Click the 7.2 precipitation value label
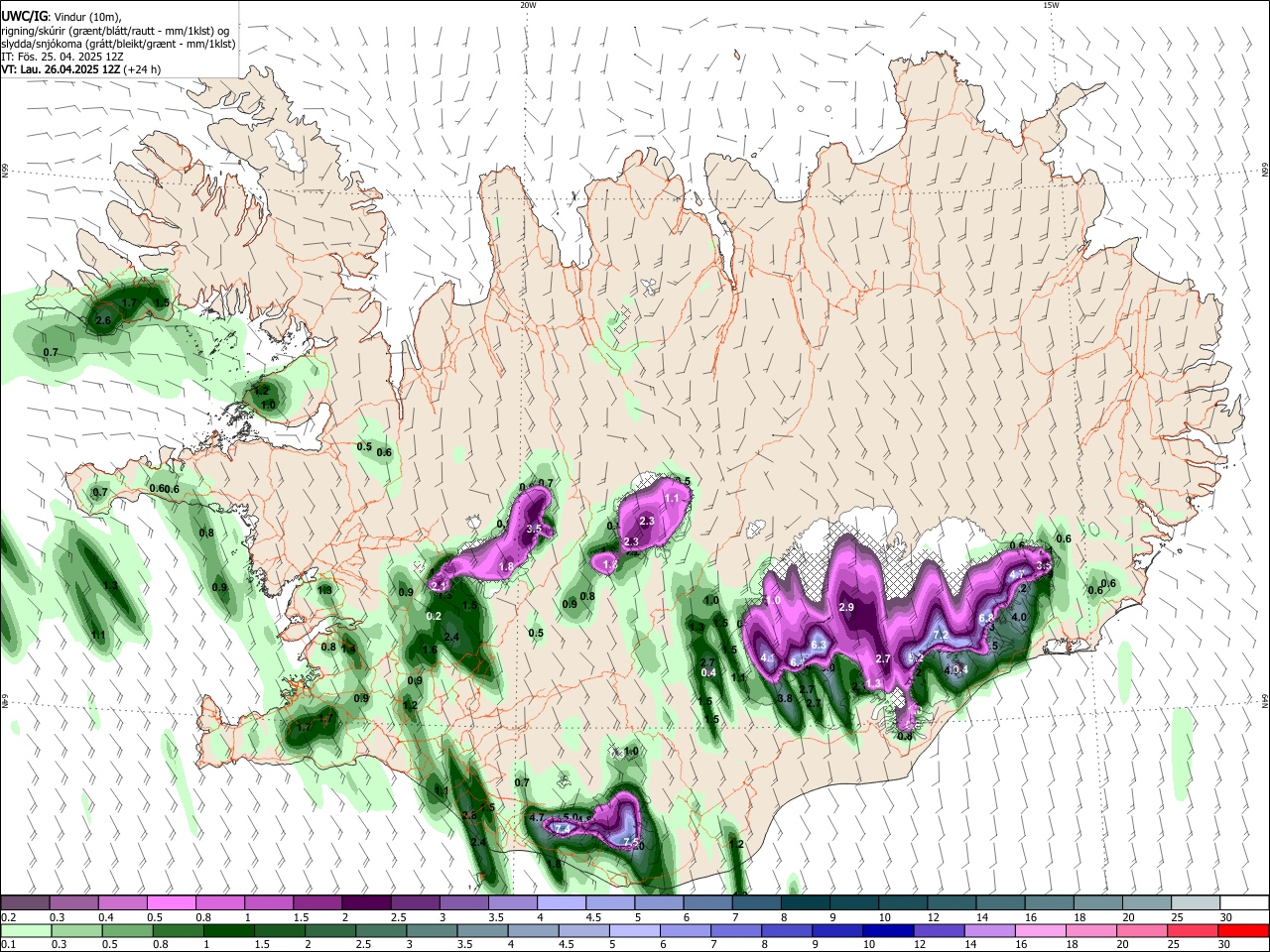The width and height of the screenshot is (1270, 952). click(941, 635)
